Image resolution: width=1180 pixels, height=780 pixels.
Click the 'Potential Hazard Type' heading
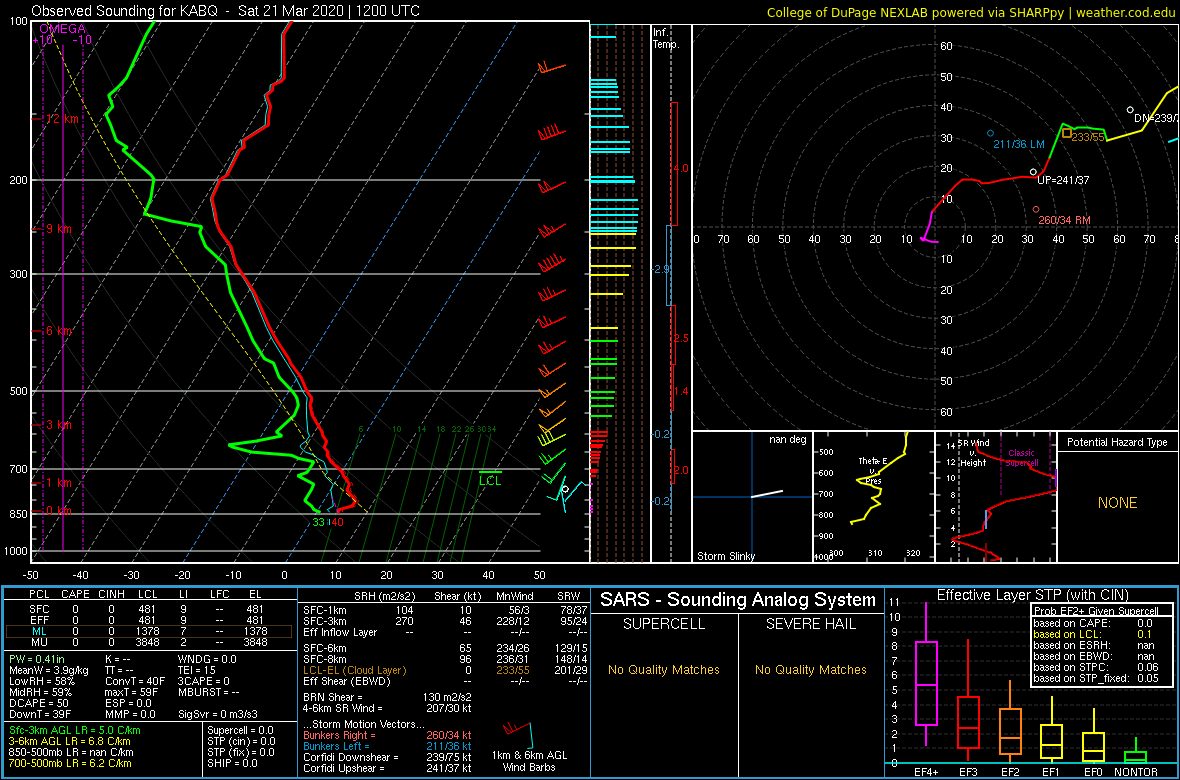(1117, 442)
